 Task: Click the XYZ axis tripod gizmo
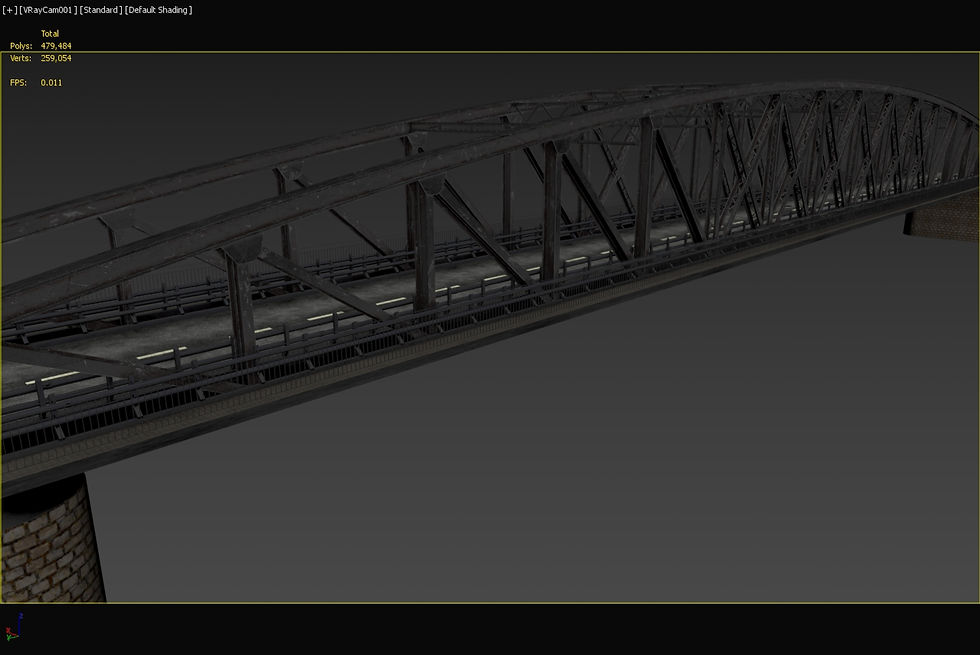14,627
